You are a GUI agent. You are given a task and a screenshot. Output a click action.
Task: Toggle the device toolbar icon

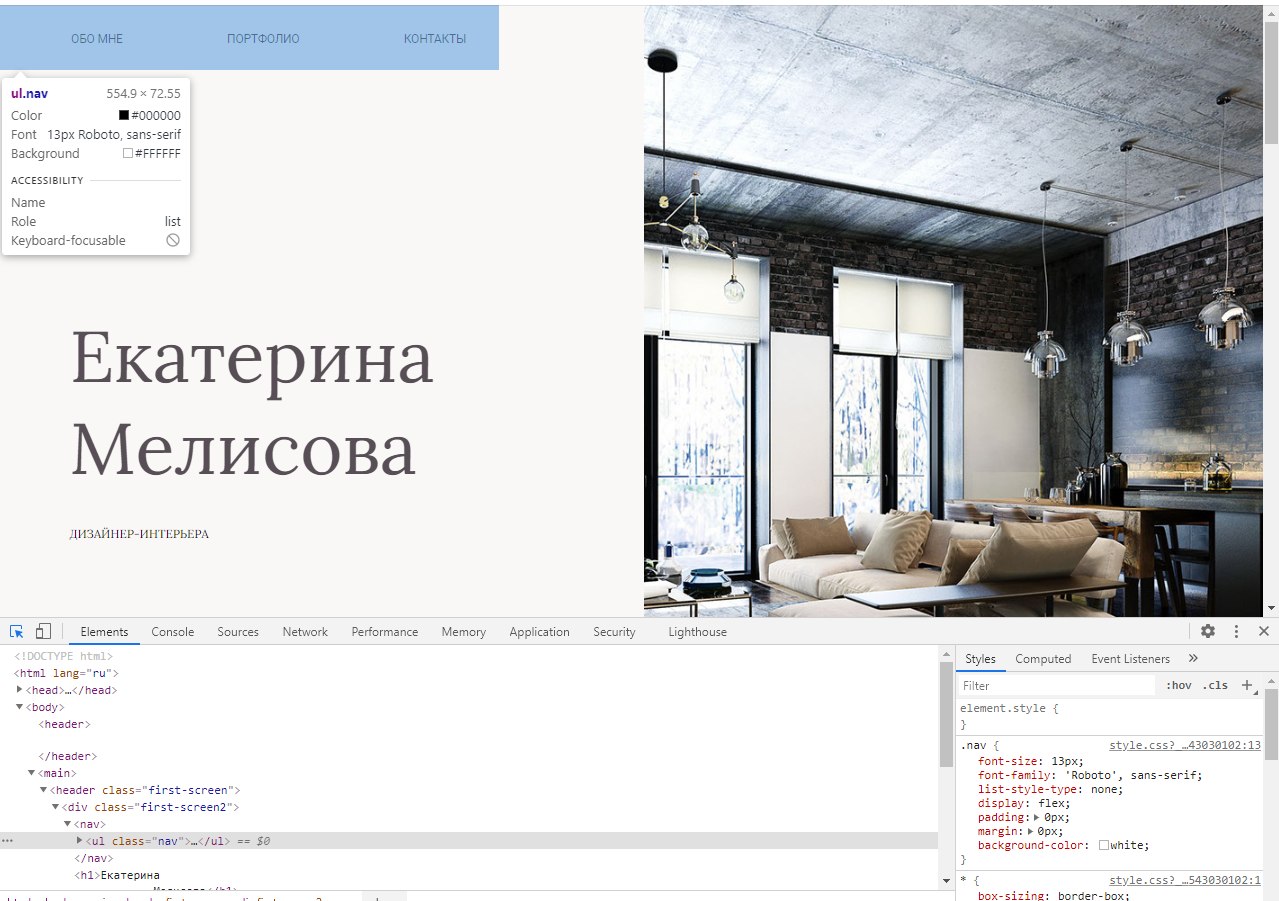pos(43,631)
